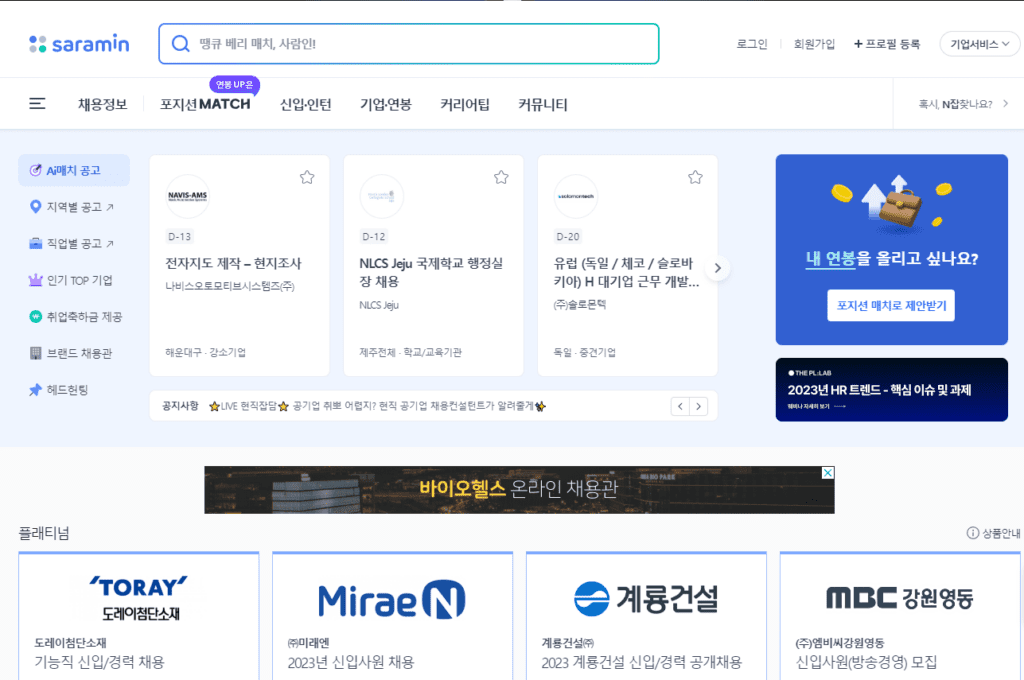Click the 회원가입 link
Screen dimensions: 1024x680
click(x=814, y=44)
